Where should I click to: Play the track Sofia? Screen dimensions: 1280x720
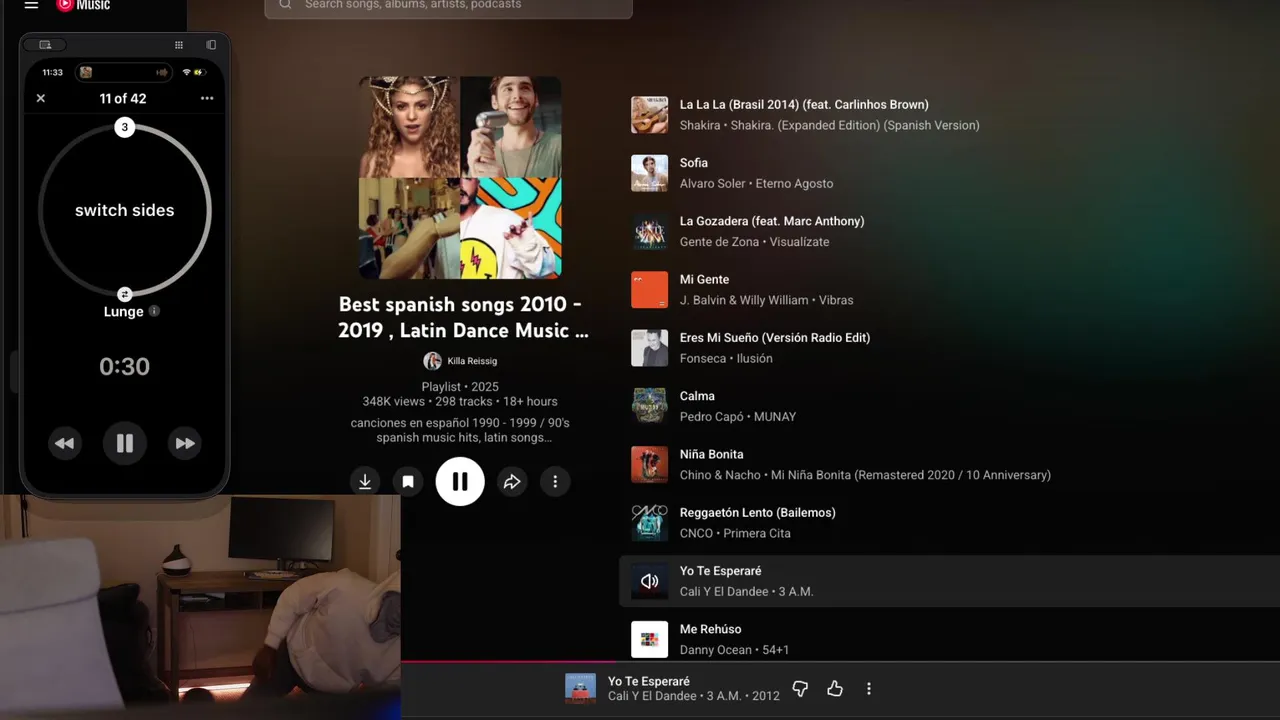694,163
